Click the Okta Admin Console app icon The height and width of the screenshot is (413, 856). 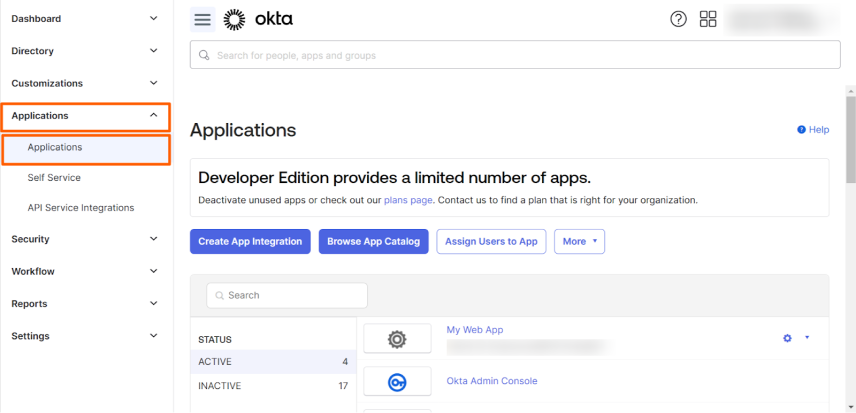pos(397,382)
